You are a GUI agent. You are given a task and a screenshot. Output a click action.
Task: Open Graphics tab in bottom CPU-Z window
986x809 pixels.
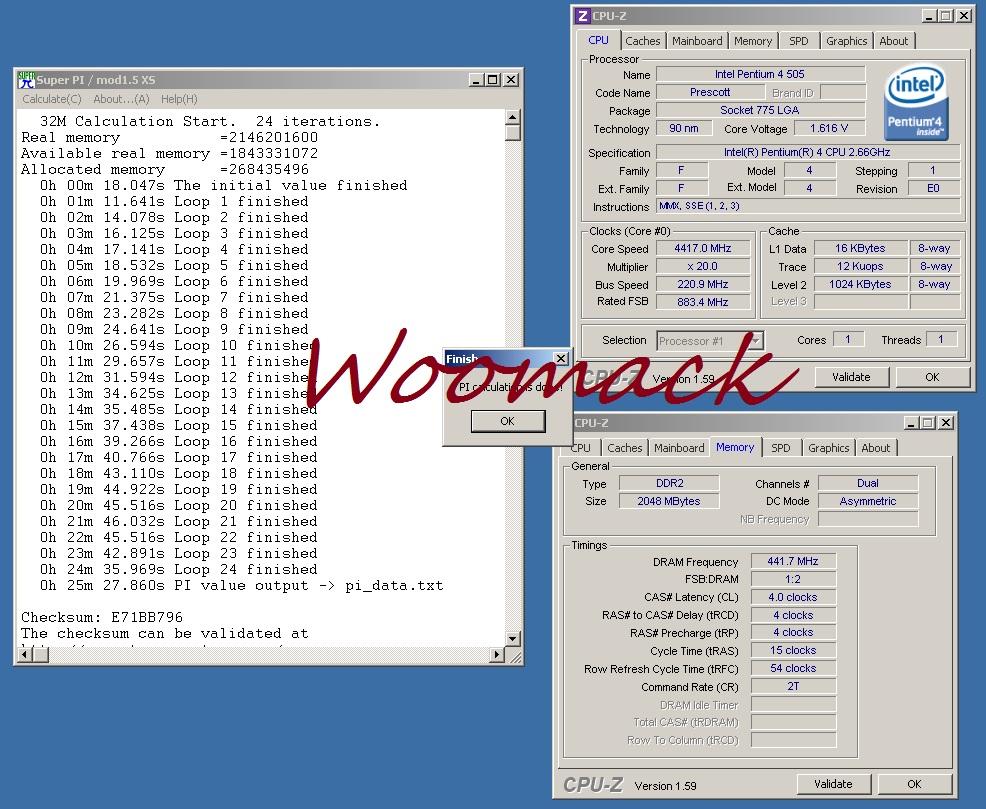coord(828,448)
